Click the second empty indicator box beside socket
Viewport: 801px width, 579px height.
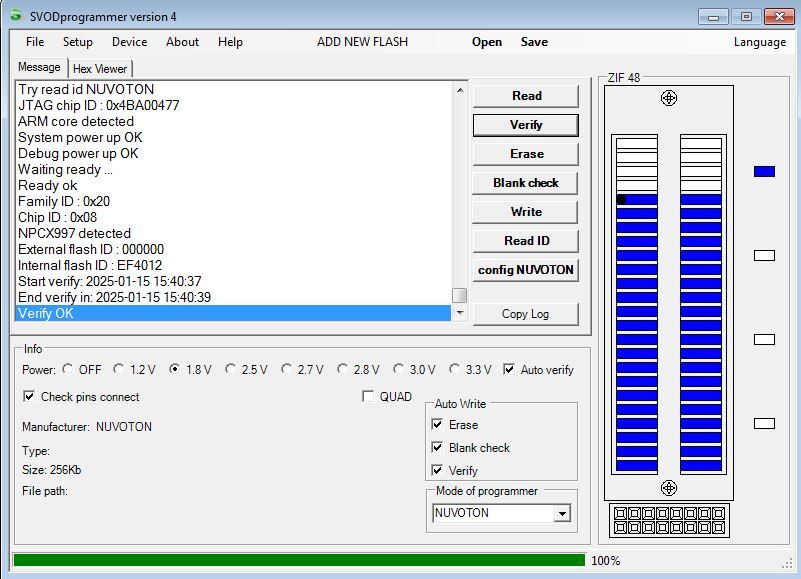pyautogui.click(x=764, y=340)
